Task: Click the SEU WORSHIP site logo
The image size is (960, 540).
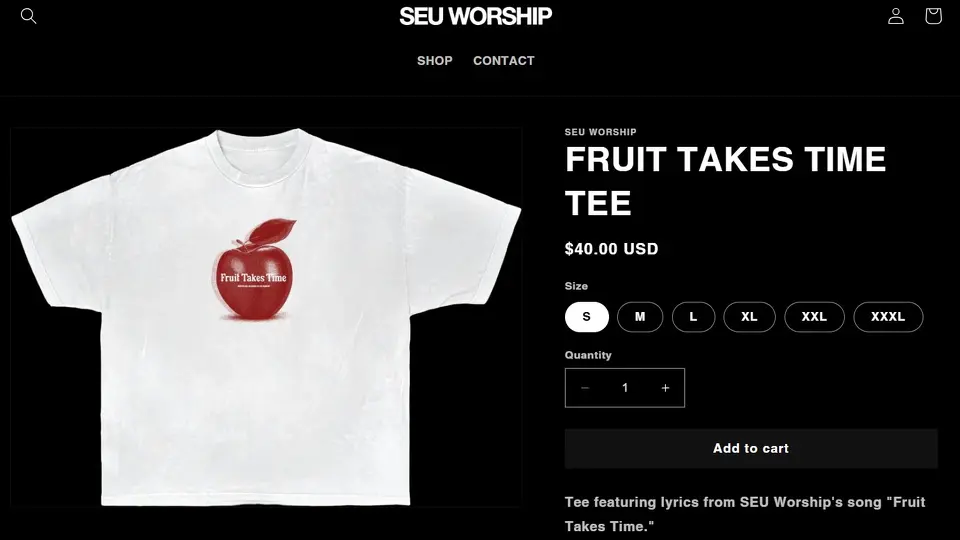Action: click(476, 17)
